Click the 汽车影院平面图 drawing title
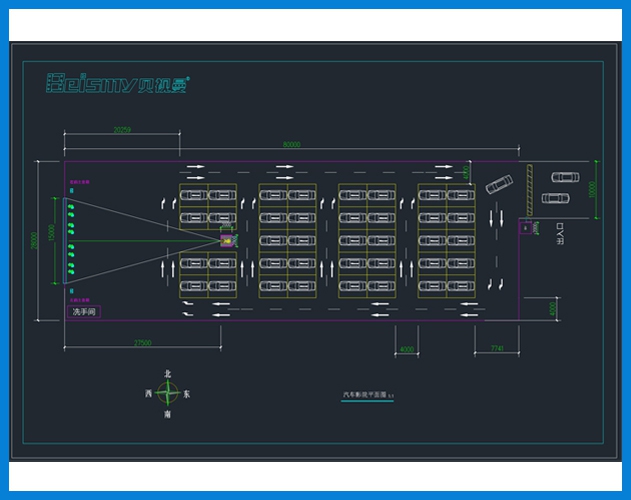Screen dimensions: 631x500 [x=364, y=395]
